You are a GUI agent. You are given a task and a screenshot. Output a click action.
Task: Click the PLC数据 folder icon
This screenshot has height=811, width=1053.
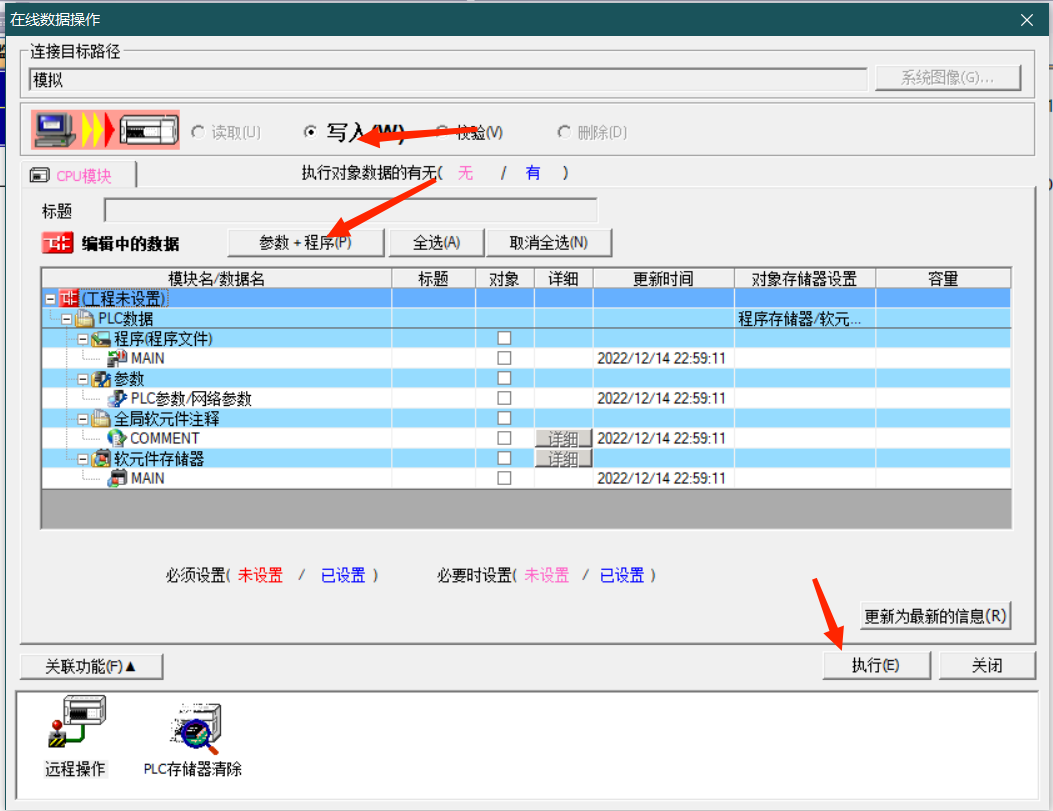[85, 318]
